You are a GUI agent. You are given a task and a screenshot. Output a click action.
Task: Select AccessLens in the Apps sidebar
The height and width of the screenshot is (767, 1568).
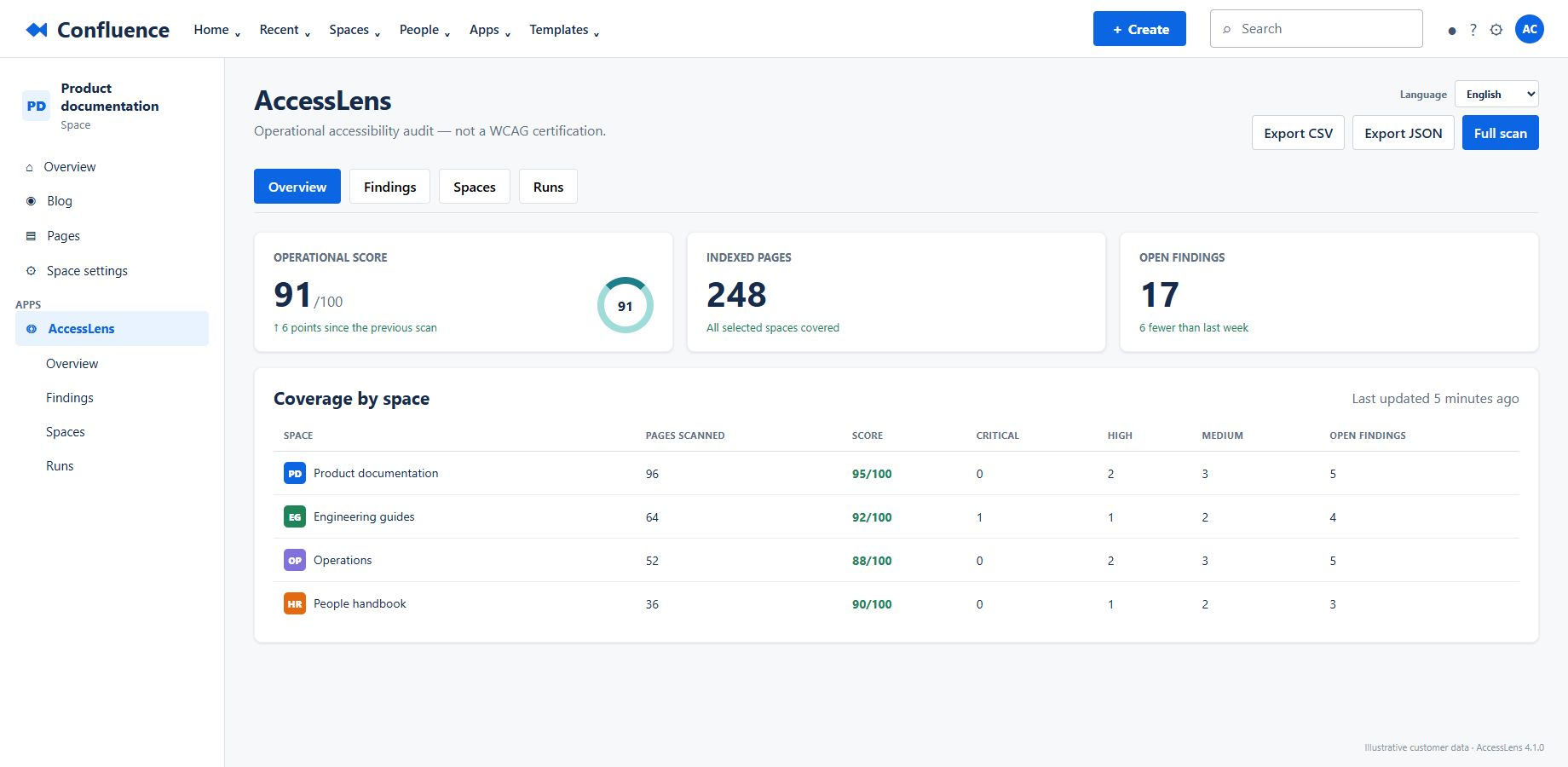point(112,329)
